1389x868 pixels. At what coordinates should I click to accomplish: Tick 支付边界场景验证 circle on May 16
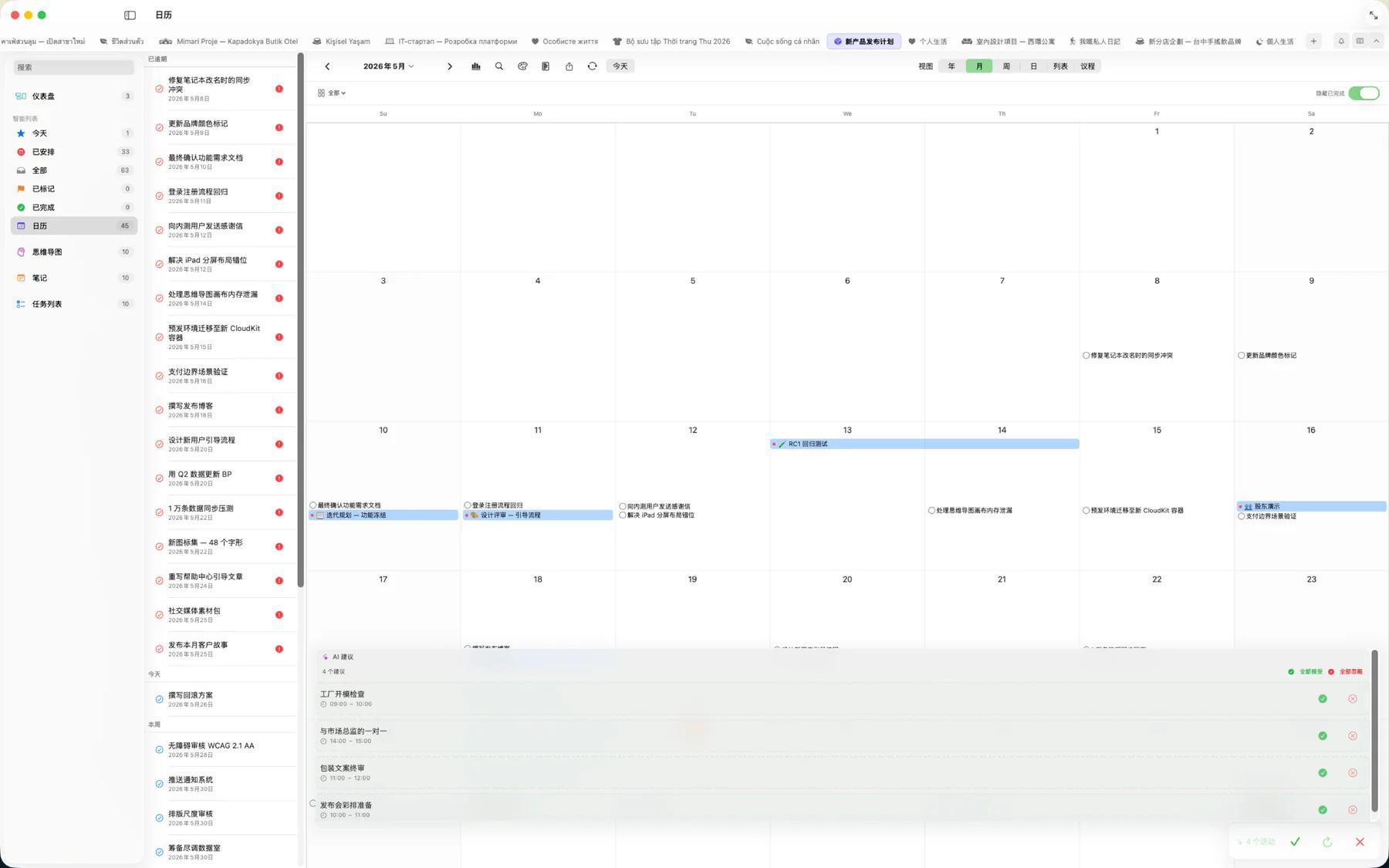[x=1241, y=516]
